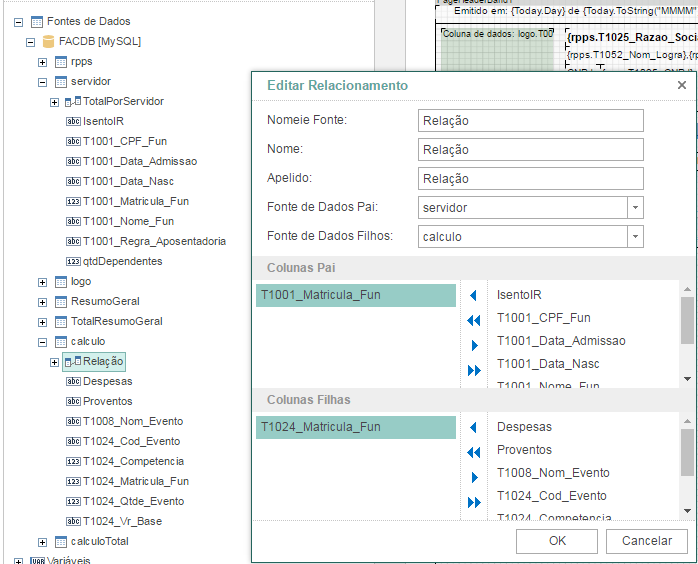Select IsentoIR in Colunas Pai available list

519,295
